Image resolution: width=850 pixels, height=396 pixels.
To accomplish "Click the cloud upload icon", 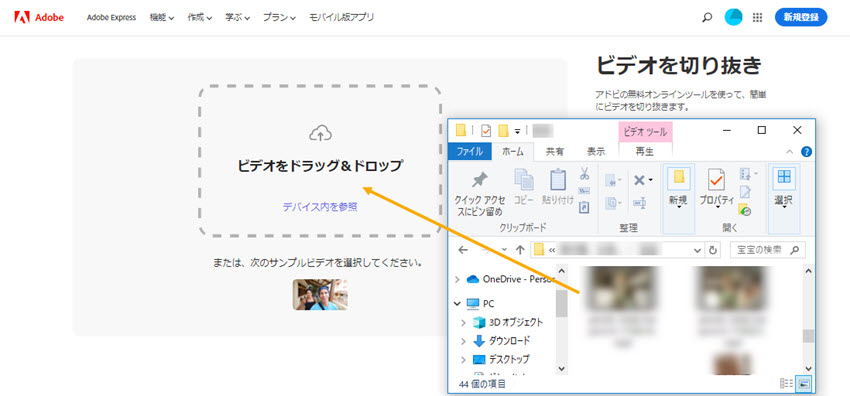I will tap(320, 133).
